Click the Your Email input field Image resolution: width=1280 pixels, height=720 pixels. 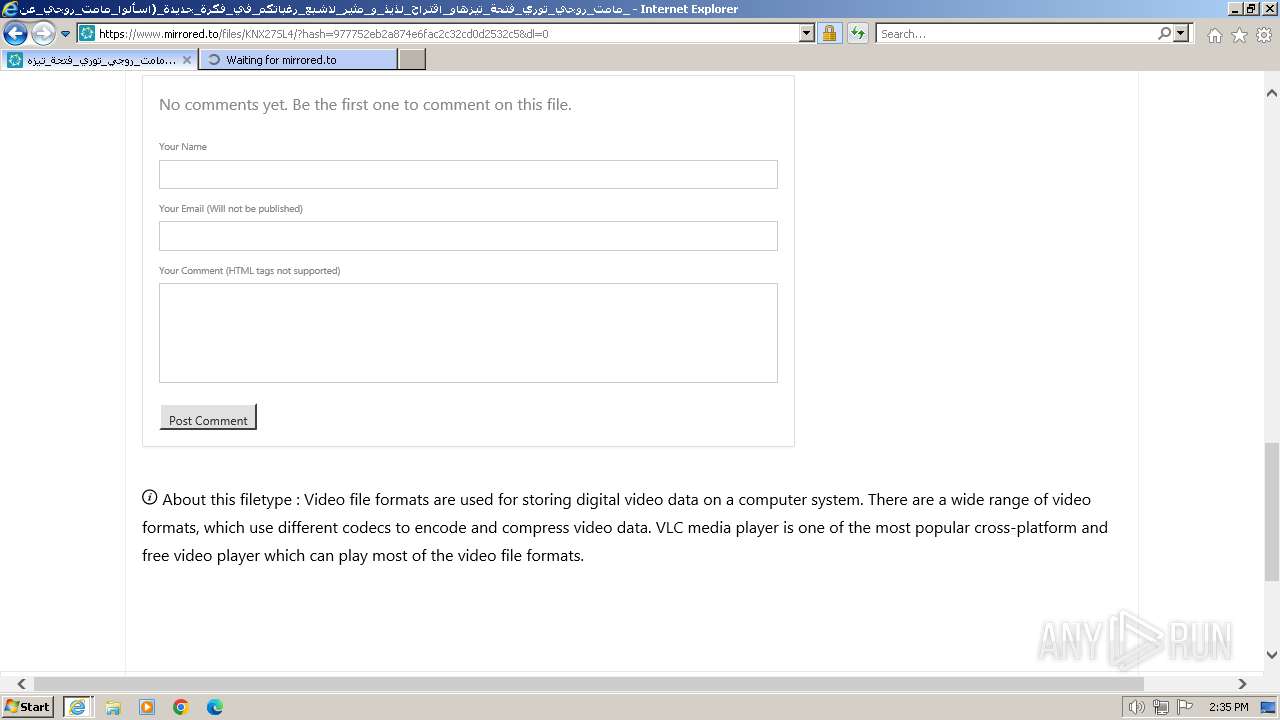[468, 236]
